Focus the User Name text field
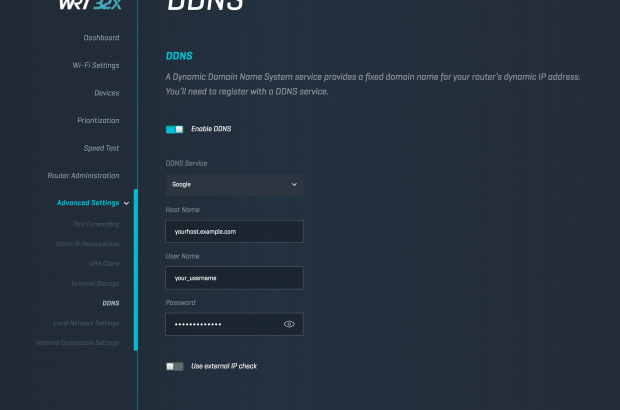 [234, 278]
